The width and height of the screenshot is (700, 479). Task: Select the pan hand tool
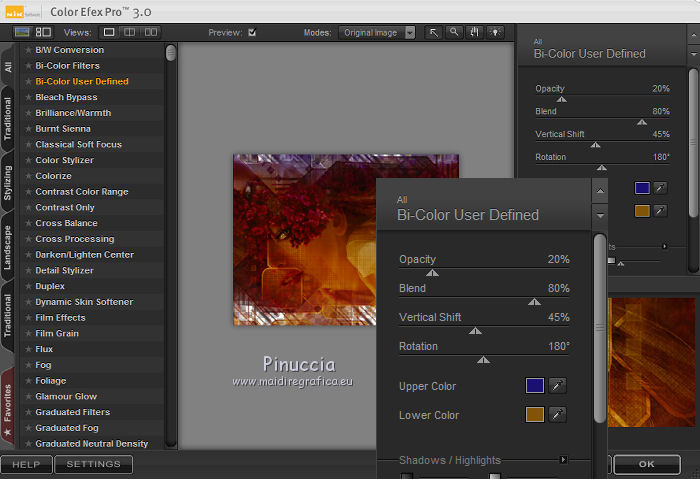pos(474,32)
